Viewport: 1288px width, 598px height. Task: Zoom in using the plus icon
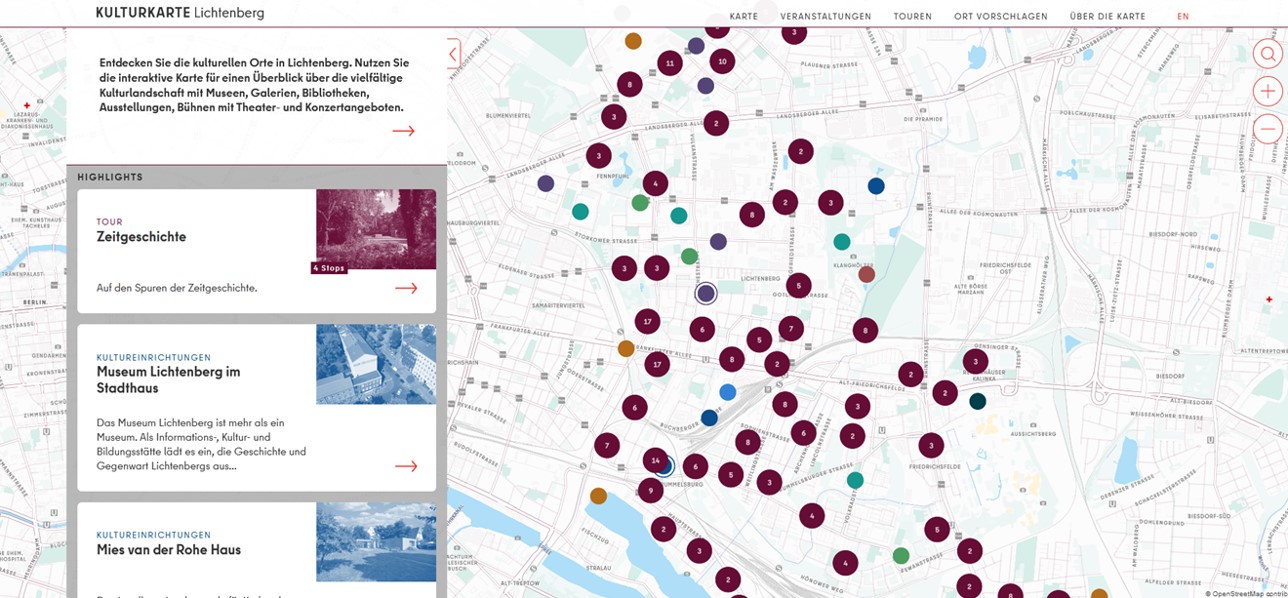1267,92
